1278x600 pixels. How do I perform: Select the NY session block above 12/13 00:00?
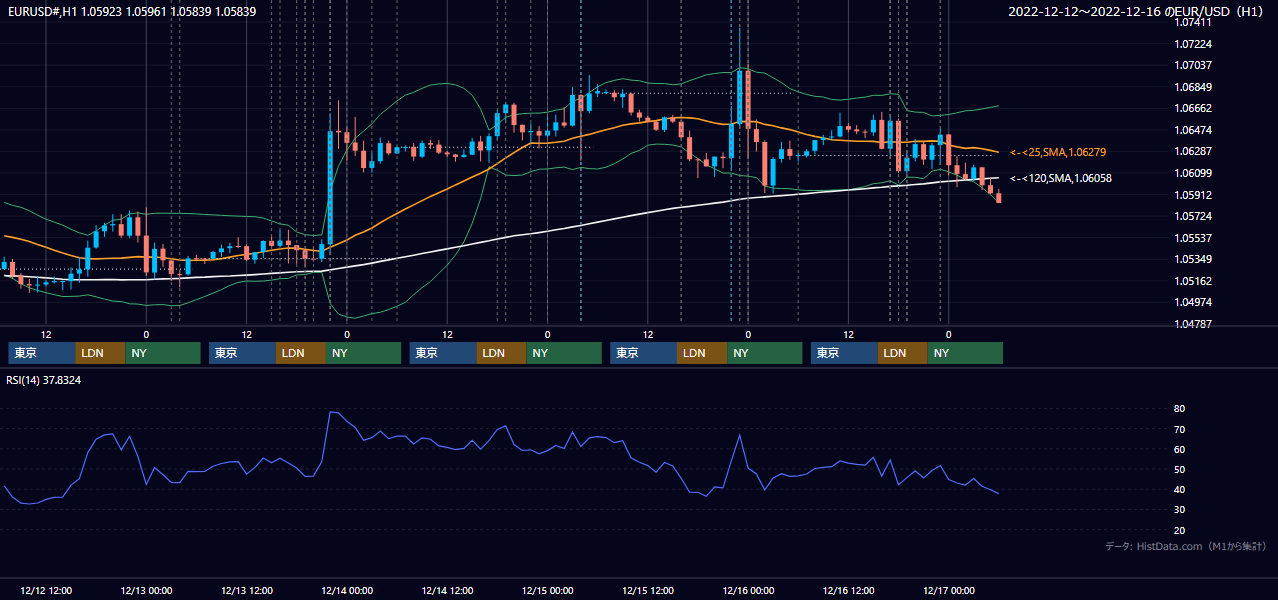pyautogui.click(x=163, y=353)
